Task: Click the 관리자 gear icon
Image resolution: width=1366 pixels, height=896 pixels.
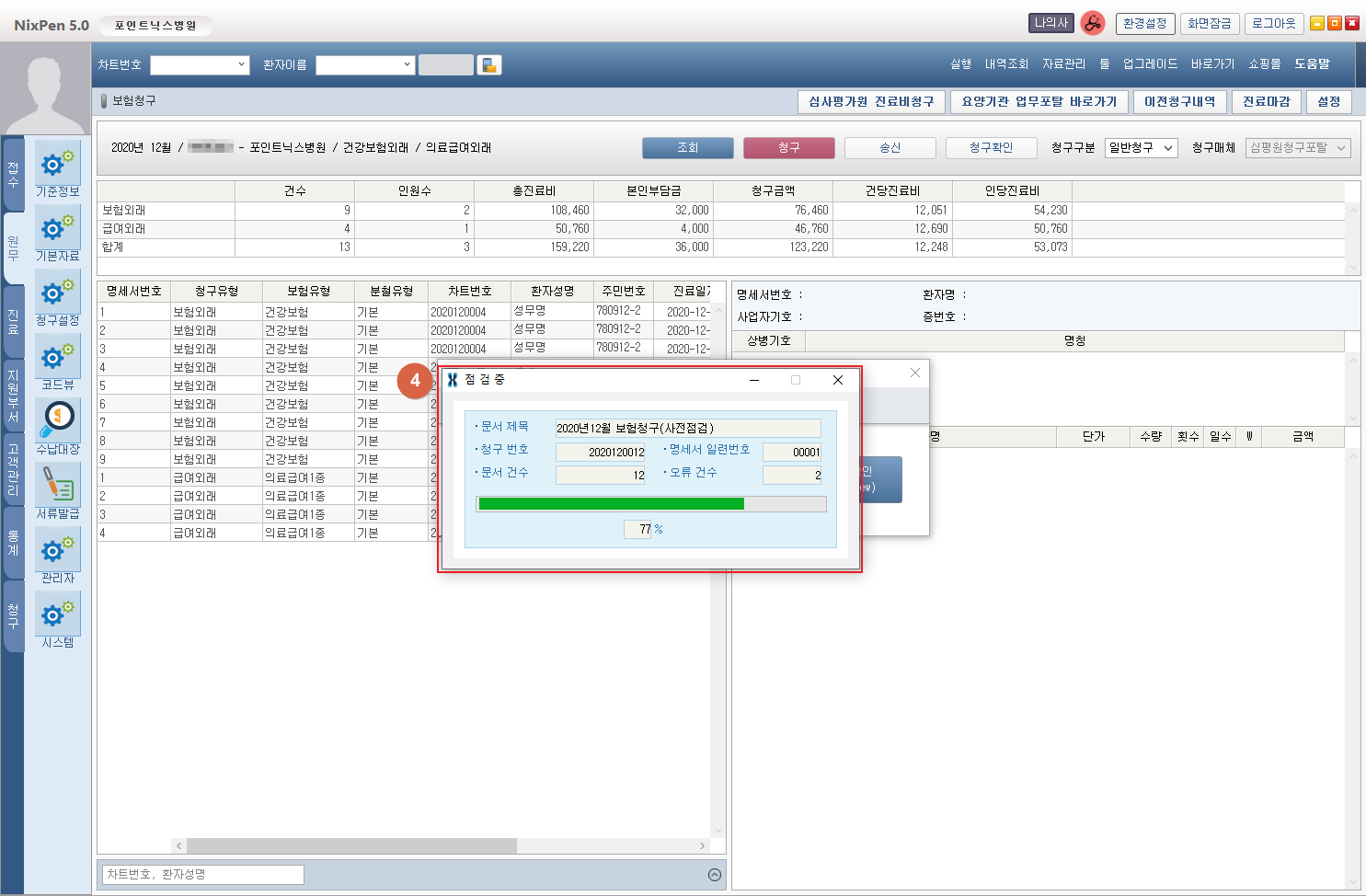Action: [57, 550]
